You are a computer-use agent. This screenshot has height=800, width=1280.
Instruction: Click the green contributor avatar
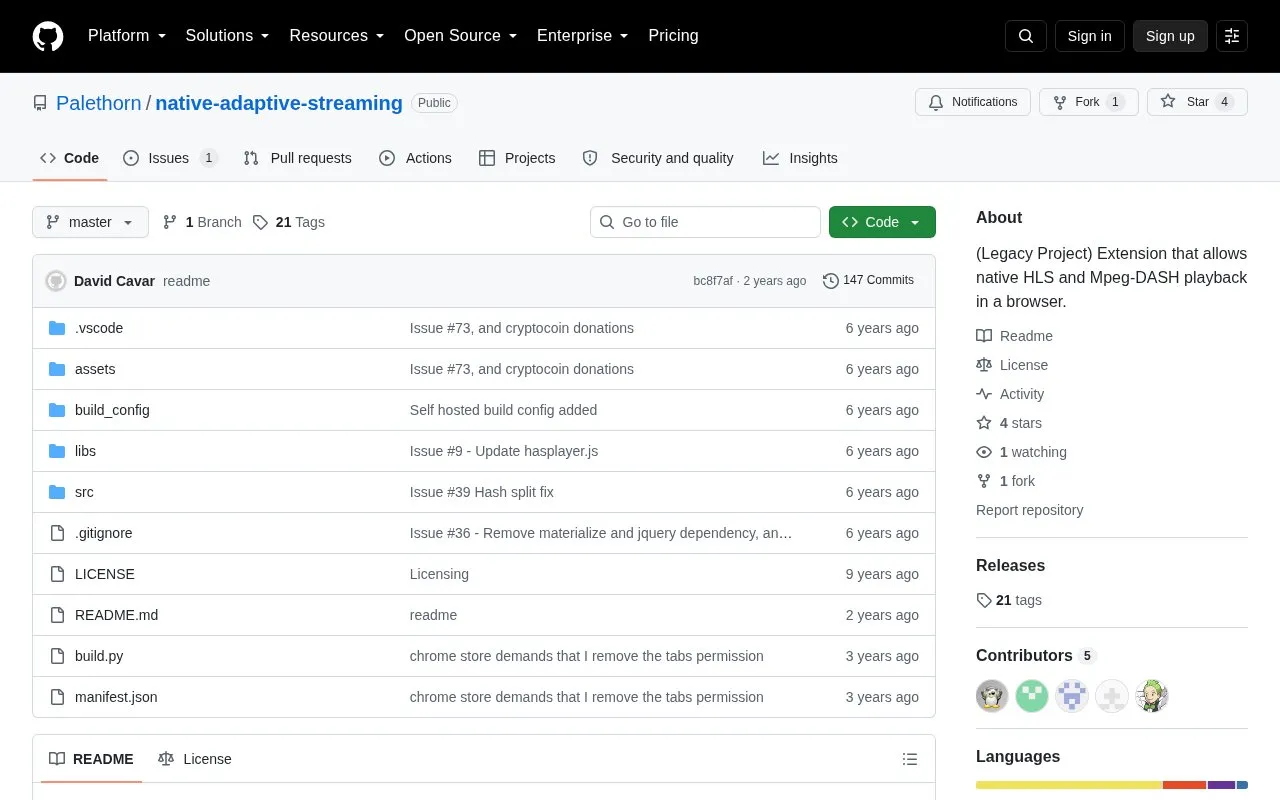(1032, 696)
